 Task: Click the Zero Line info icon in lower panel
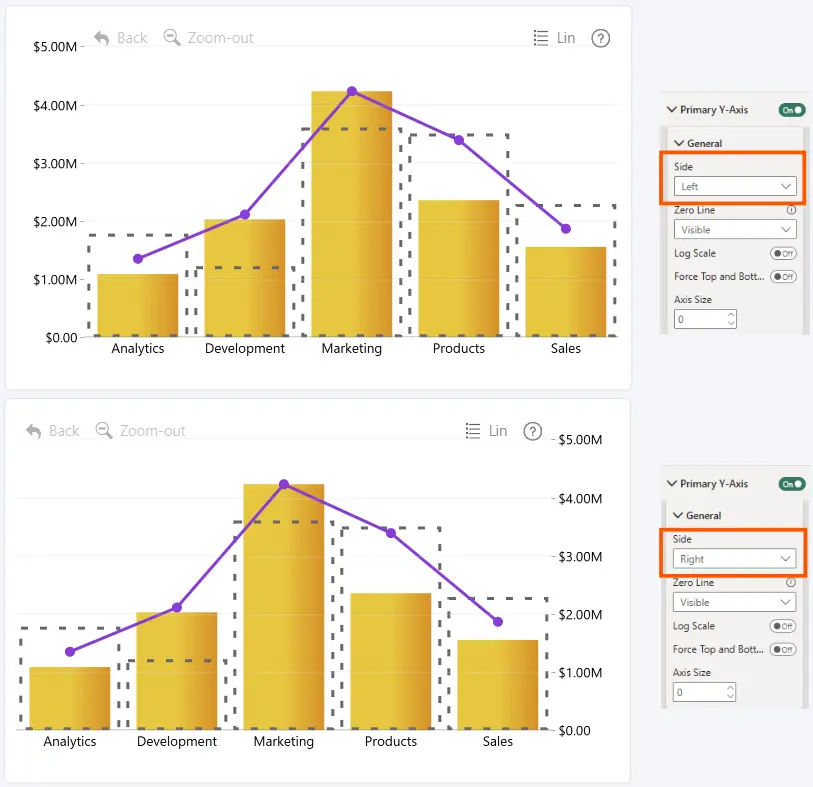pyautogui.click(x=791, y=583)
